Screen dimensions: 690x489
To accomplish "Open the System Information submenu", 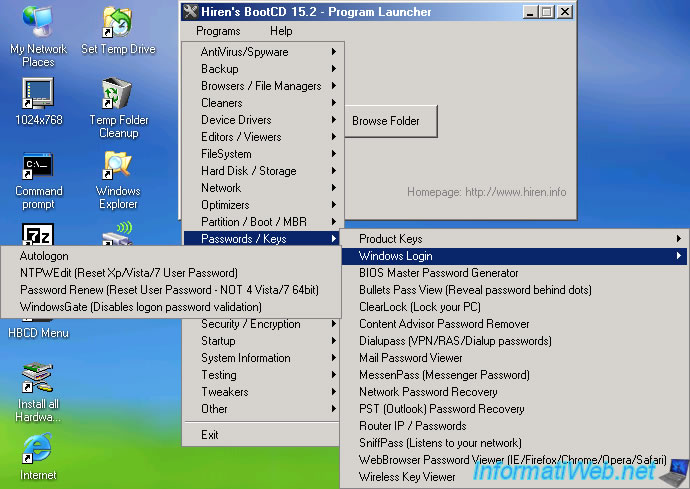I will [x=262, y=358].
